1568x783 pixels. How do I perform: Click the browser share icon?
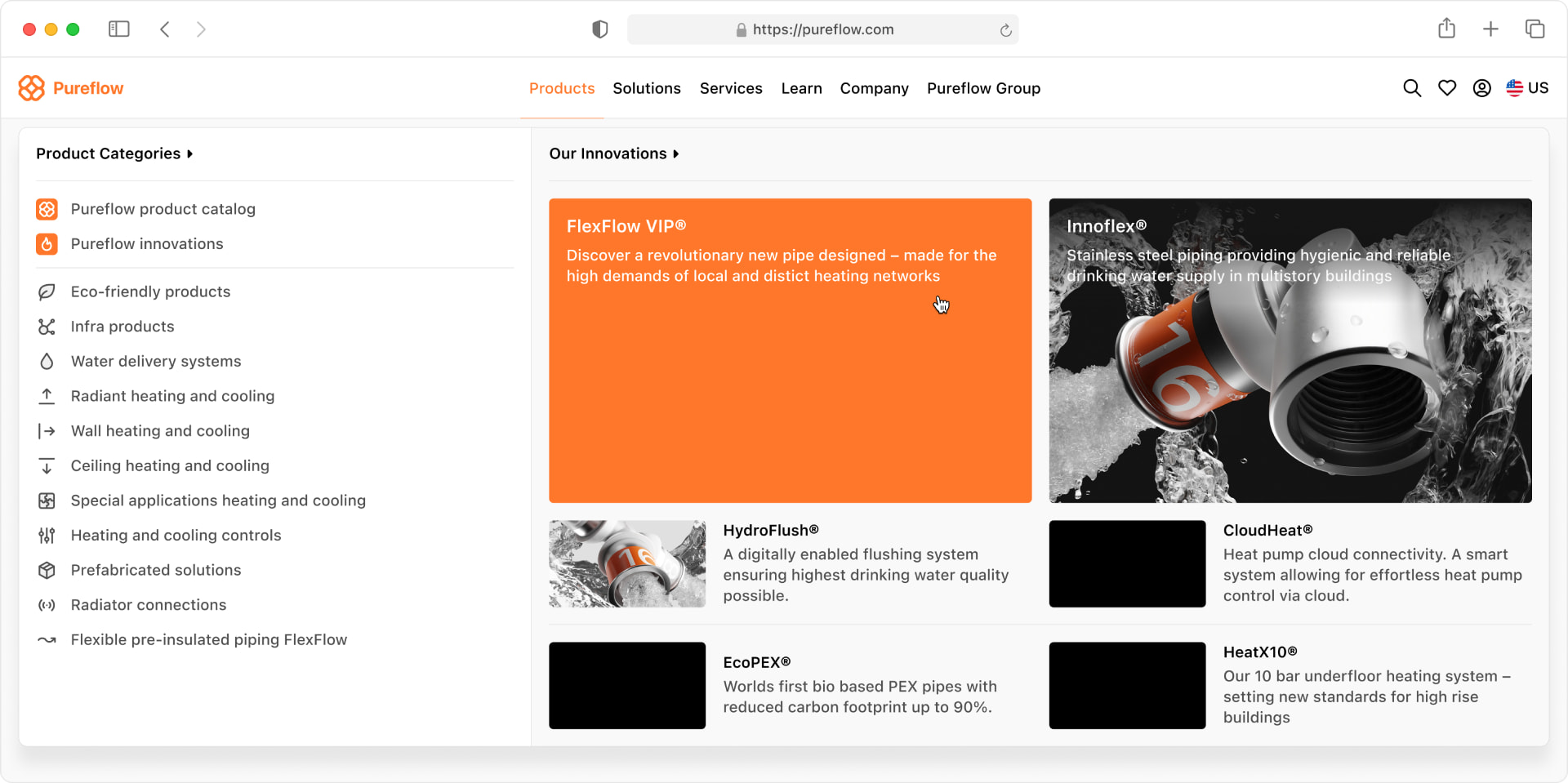point(1446,29)
